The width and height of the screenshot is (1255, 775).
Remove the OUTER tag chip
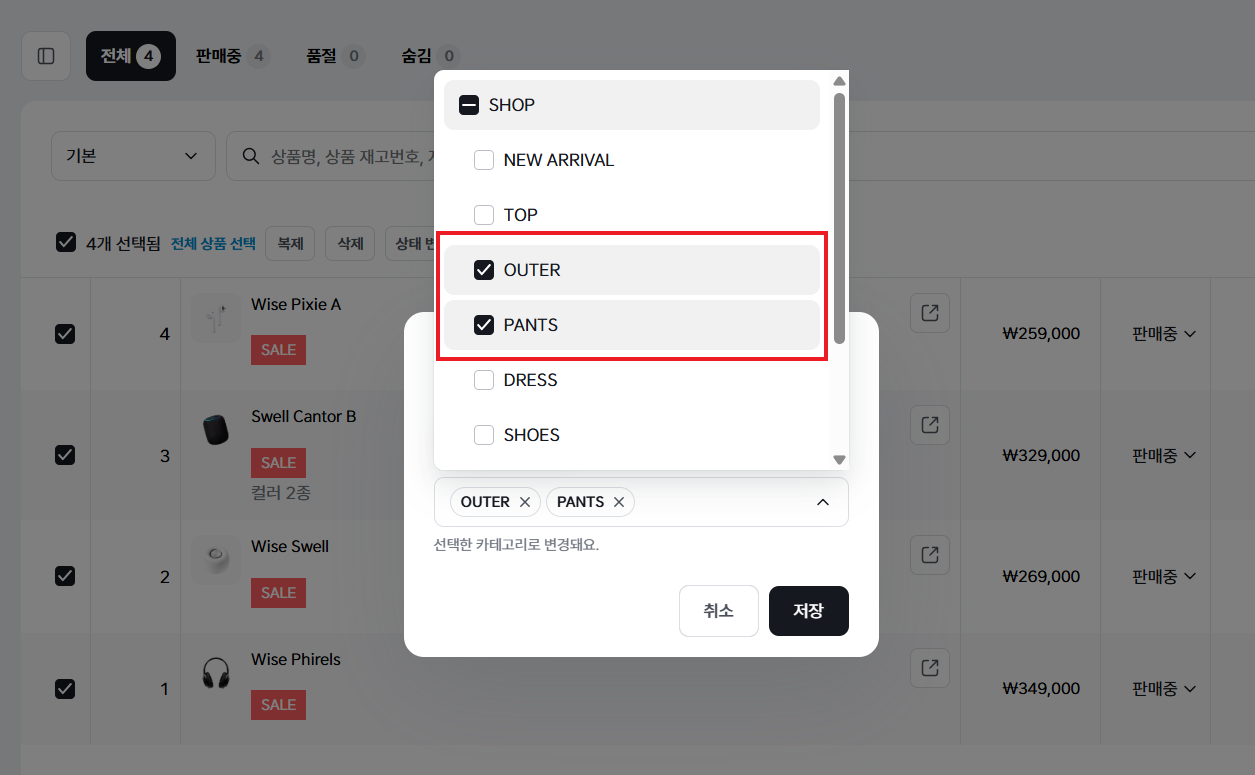coord(525,502)
